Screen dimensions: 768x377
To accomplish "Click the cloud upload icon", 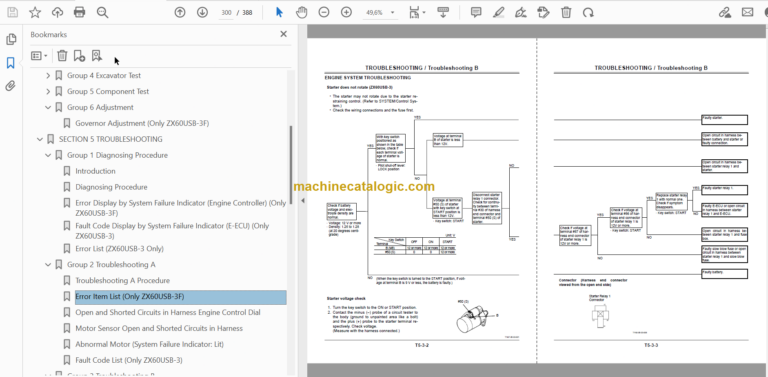I will (x=57, y=12).
